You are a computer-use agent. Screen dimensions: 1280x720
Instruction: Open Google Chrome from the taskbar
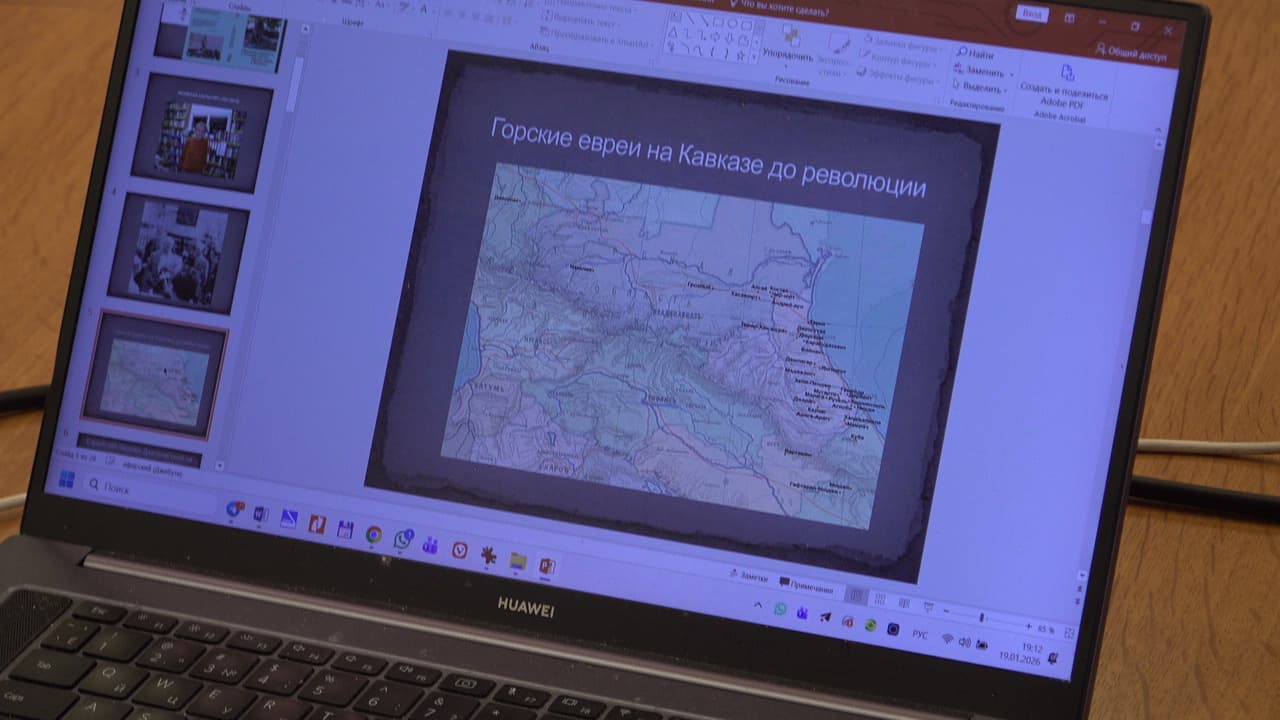373,534
